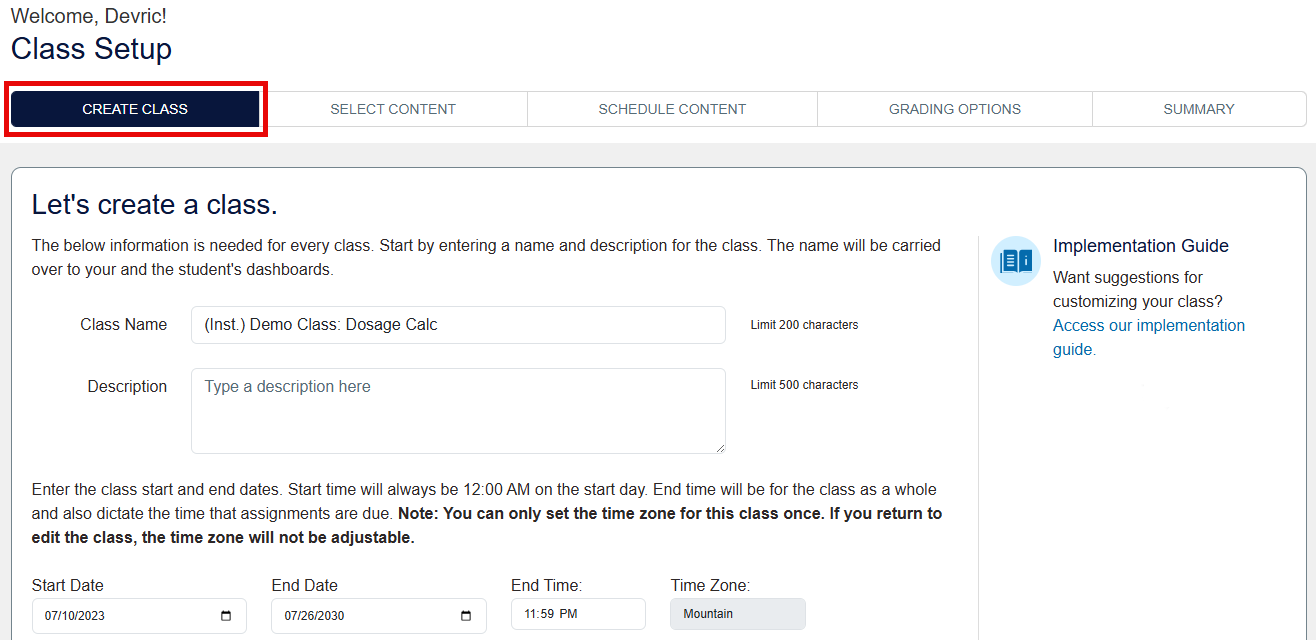Click the Welcome, Devric! greeting text

tap(88, 16)
